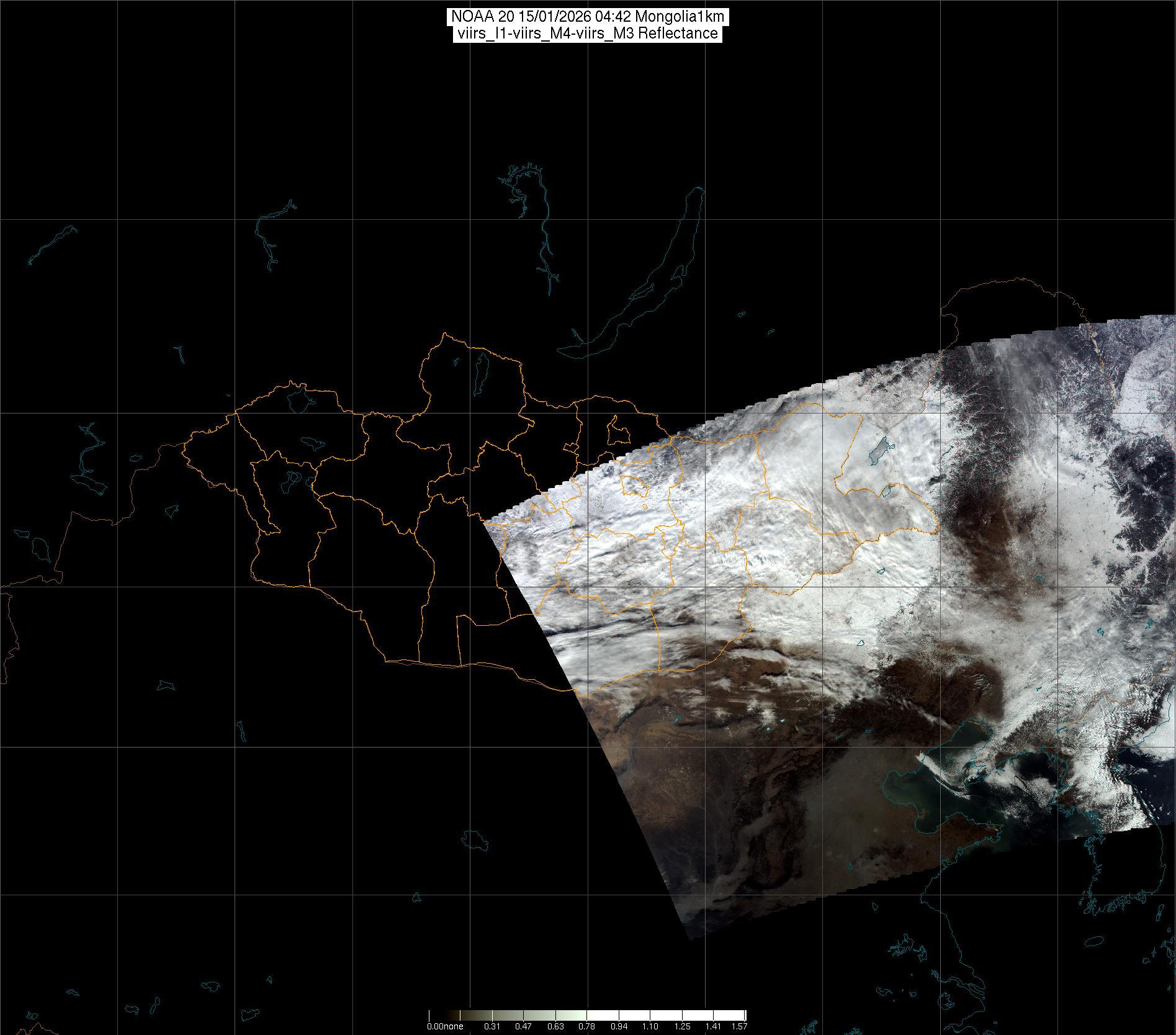Select the 0.94 colorbar tick label
This screenshot has width=1176, height=1035.
[x=619, y=1026]
